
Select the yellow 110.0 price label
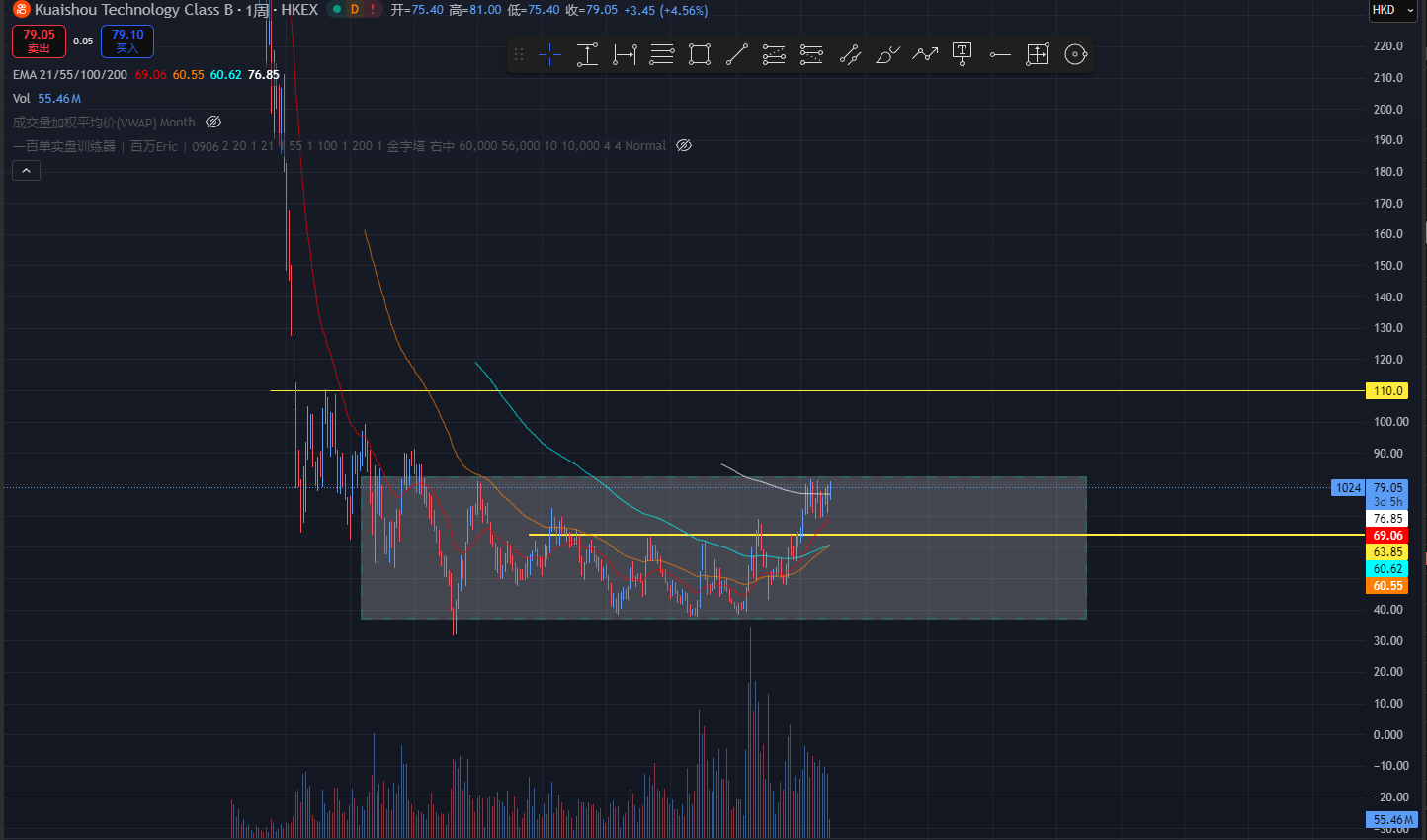tap(1386, 391)
